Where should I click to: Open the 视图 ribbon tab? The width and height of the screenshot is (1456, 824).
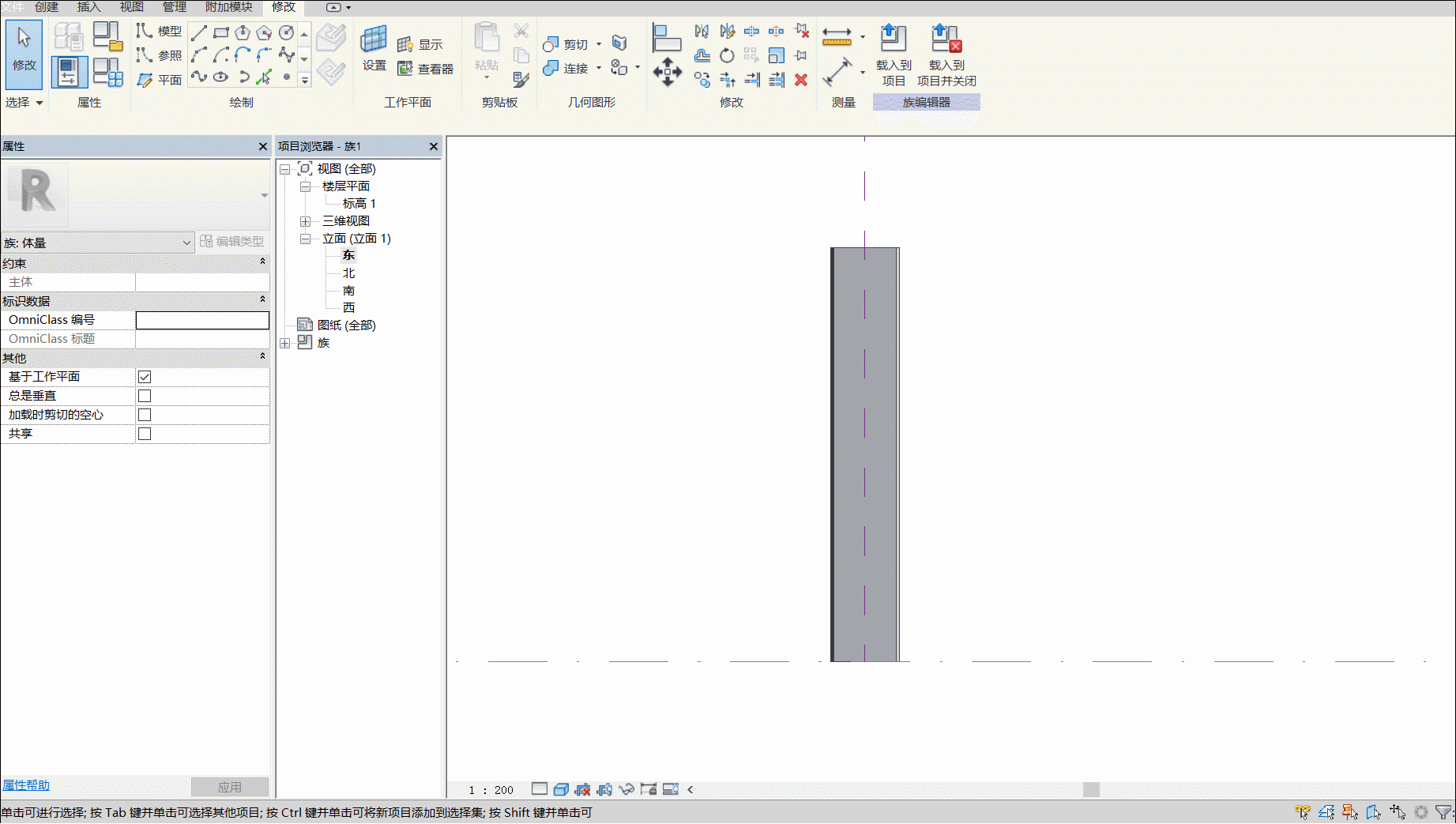tap(132, 7)
